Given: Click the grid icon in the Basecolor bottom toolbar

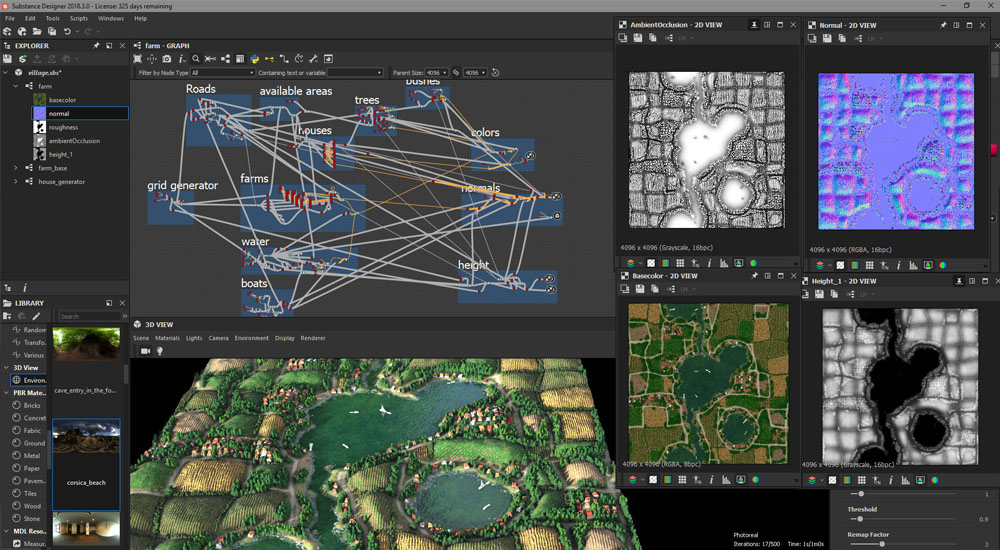Looking at the screenshot, I should click(x=682, y=480).
